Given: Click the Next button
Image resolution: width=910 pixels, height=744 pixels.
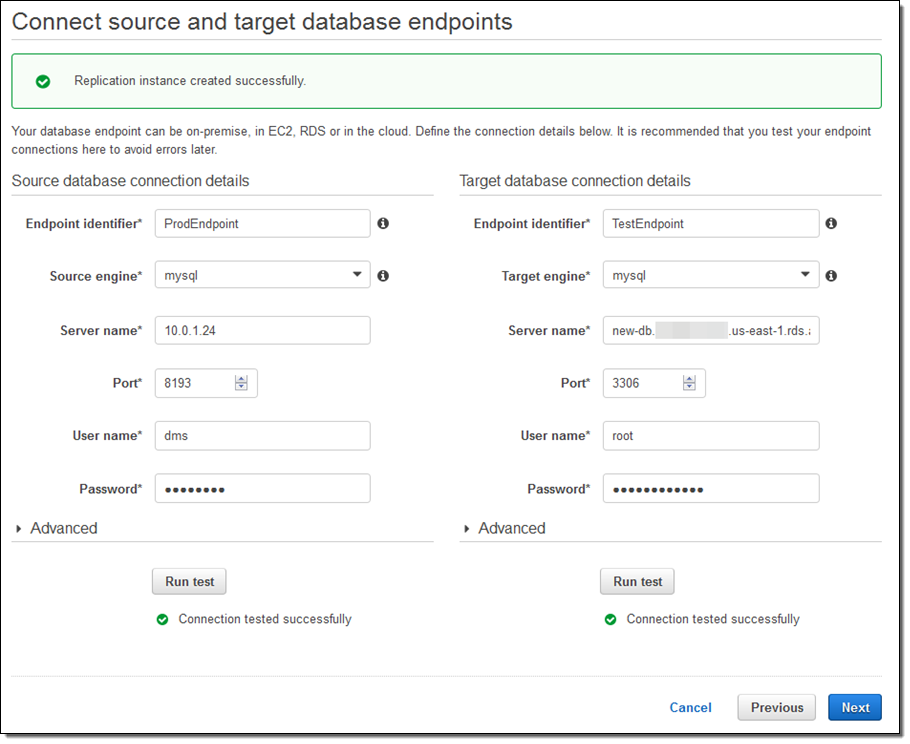Looking at the screenshot, I should click(855, 707).
